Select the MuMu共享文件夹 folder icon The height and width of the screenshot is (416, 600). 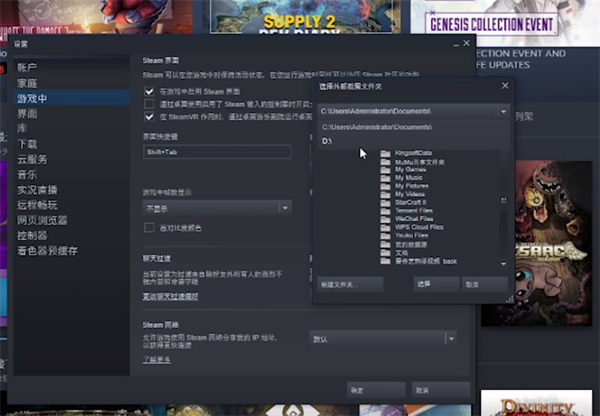tap(385, 162)
